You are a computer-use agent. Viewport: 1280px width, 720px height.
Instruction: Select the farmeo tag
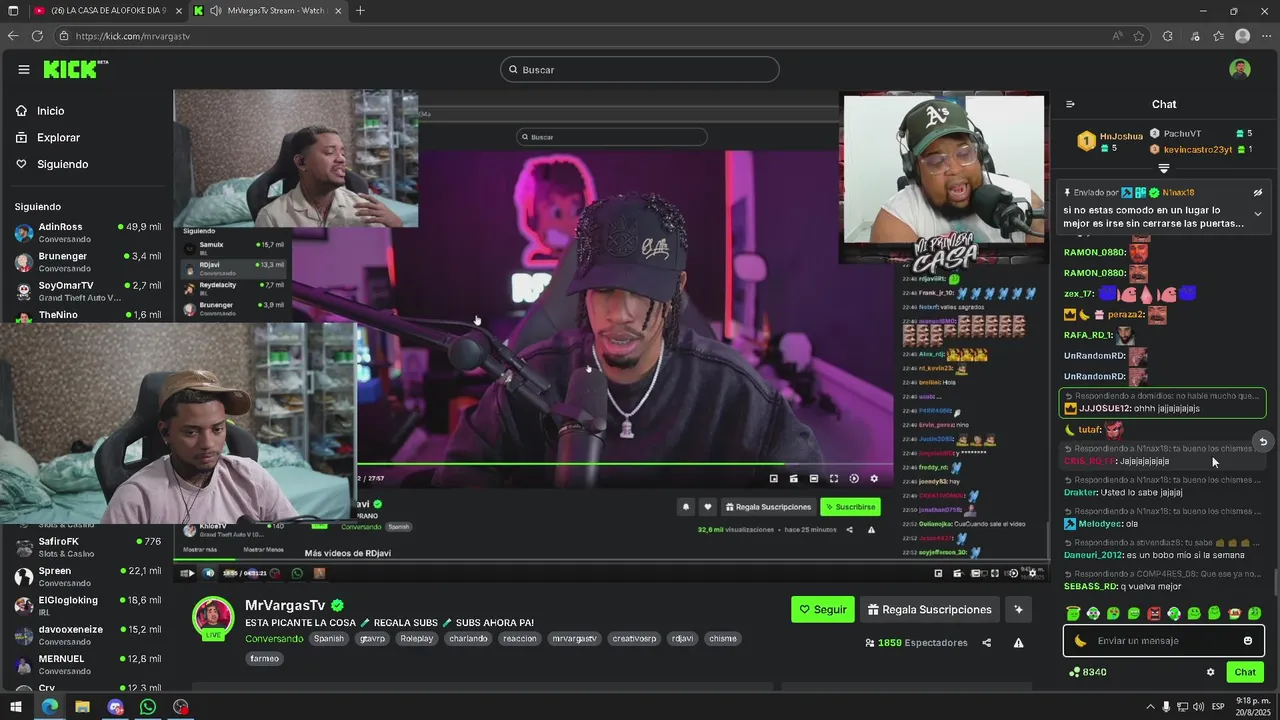(x=265, y=658)
